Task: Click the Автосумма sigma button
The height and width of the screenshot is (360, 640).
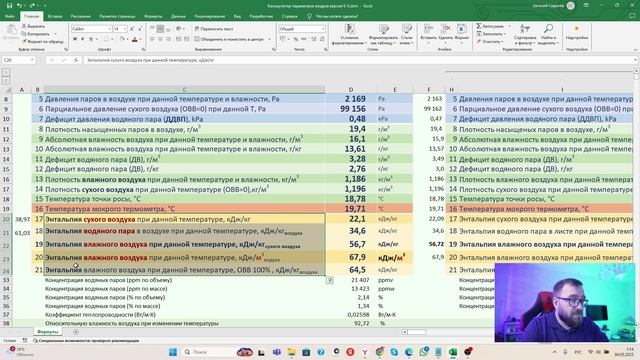Action: tap(490, 26)
